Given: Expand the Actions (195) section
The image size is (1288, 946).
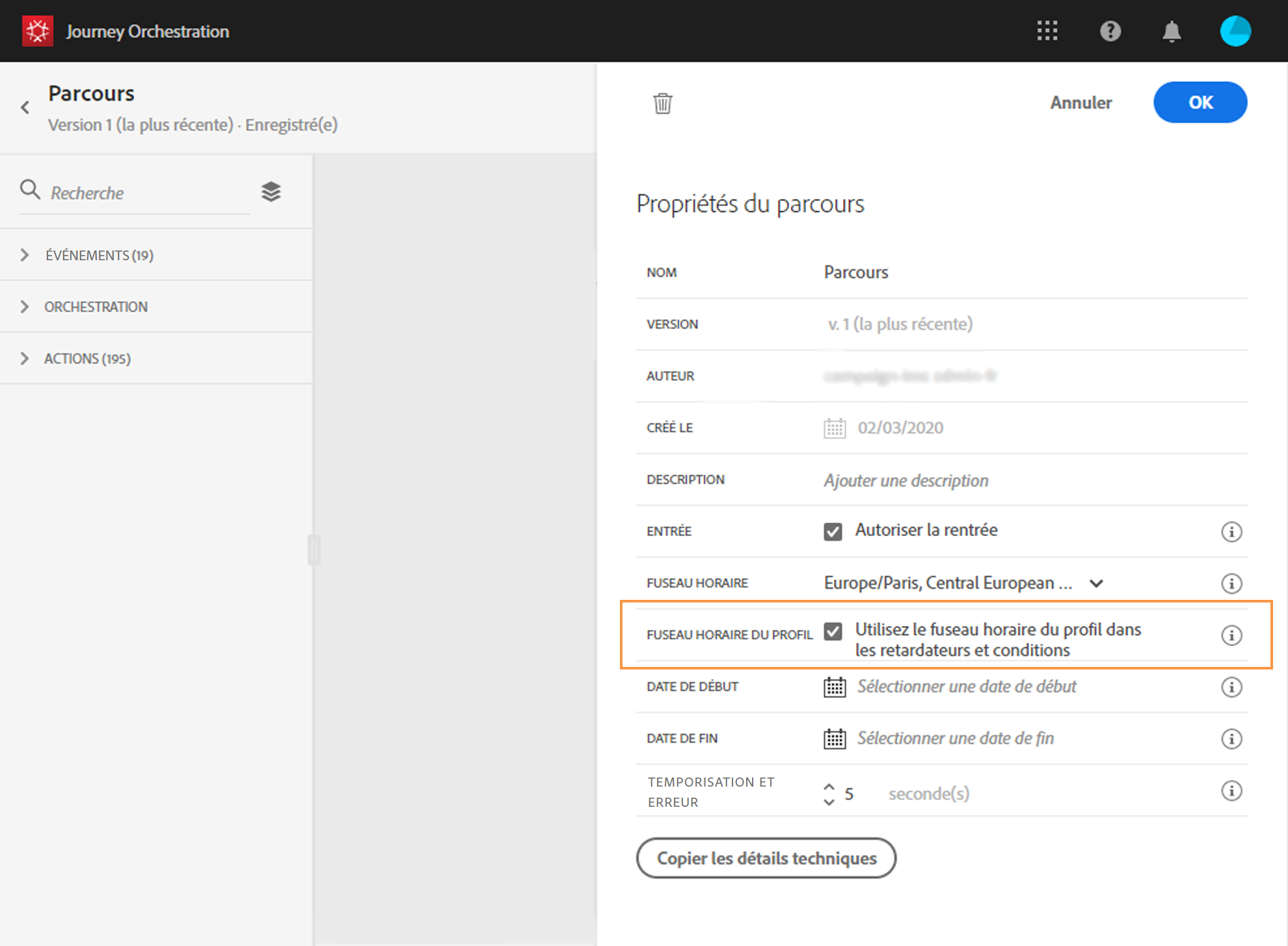Looking at the screenshot, I should tap(25, 358).
